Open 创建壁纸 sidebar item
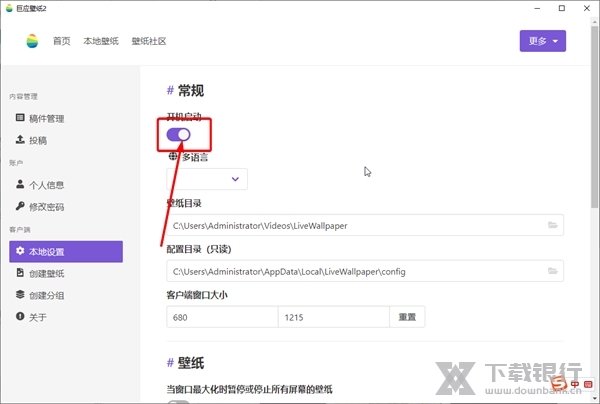 click(66, 273)
